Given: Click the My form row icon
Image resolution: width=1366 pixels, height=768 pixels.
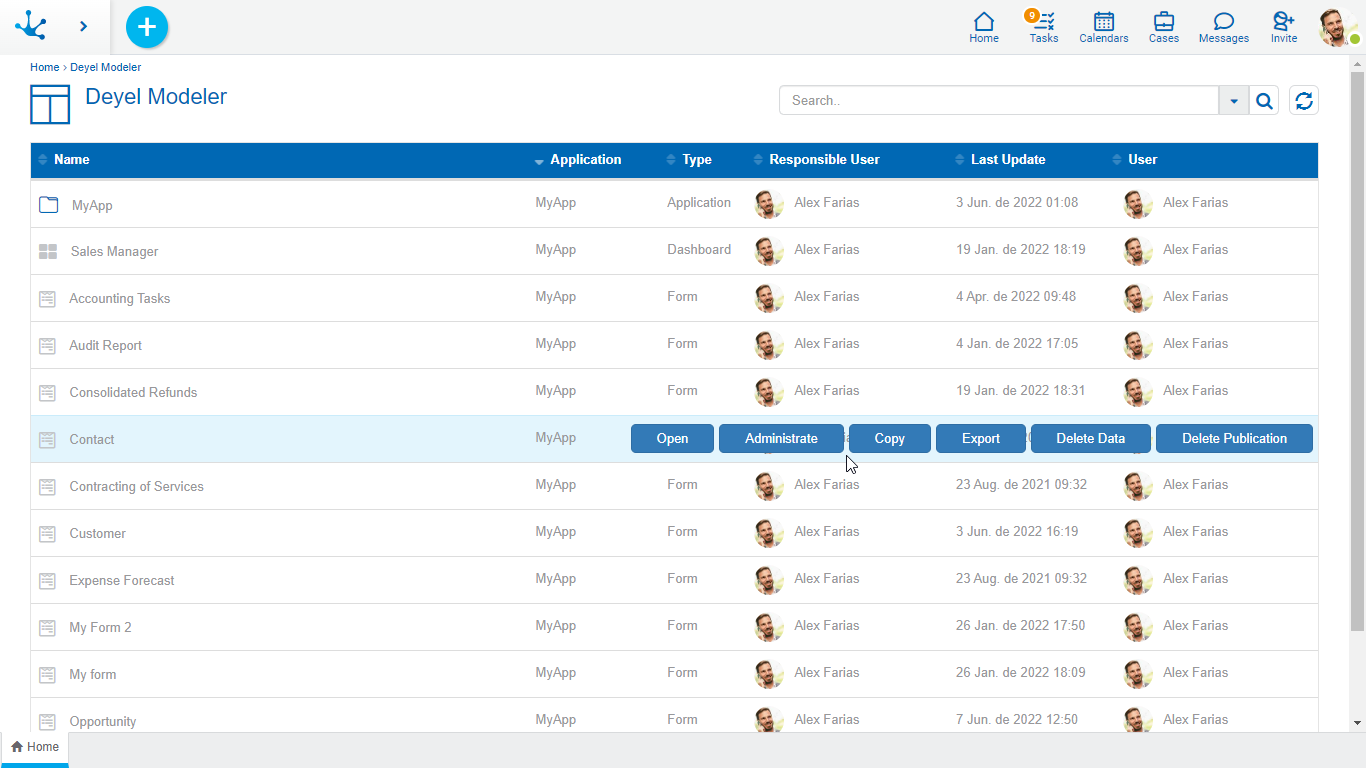Looking at the screenshot, I should tap(47, 675).
